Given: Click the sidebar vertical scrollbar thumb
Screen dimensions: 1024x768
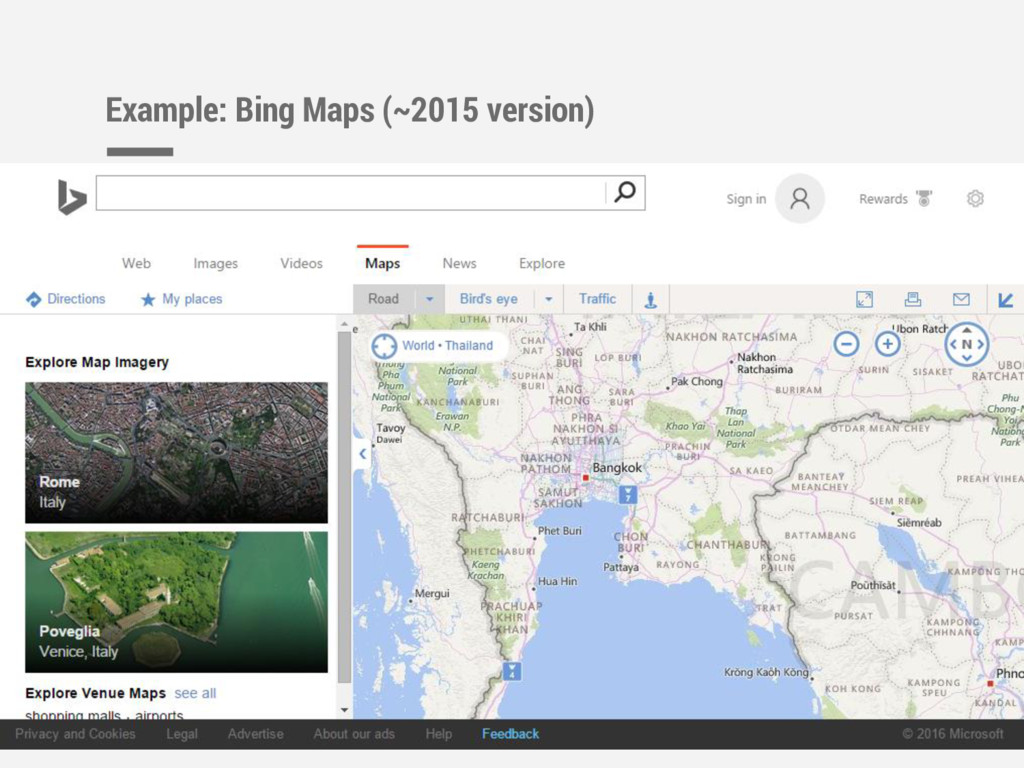Looking at the screenshot, I should [344, 507].
